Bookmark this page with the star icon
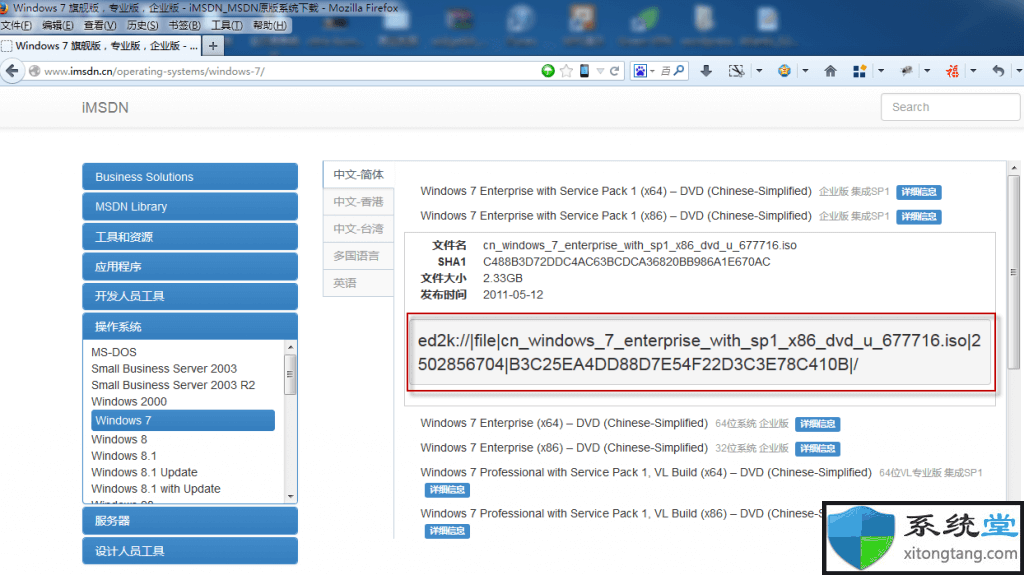The image size is (1024, 575). click(x=566, y=71)
